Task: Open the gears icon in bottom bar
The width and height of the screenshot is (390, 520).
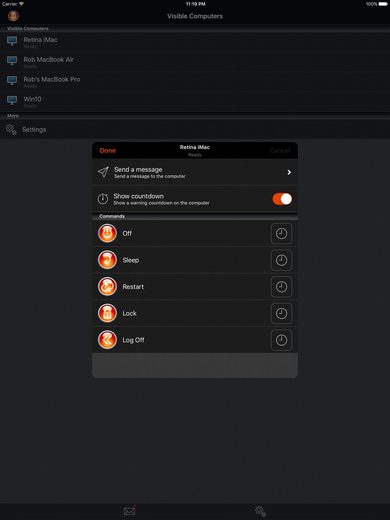Action: 260,511
